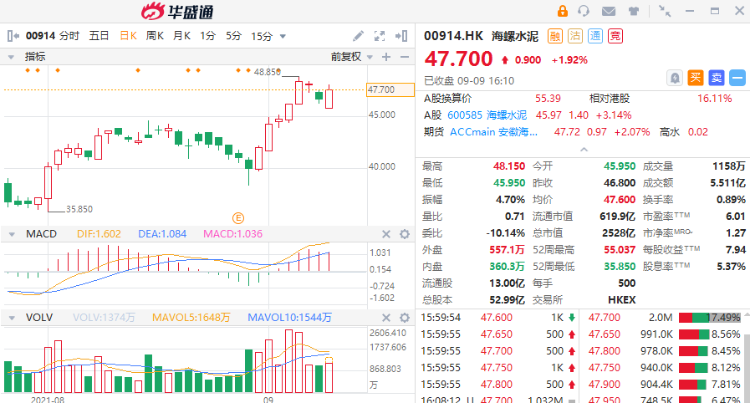Expand chart to fullscreen

point(379,36)
